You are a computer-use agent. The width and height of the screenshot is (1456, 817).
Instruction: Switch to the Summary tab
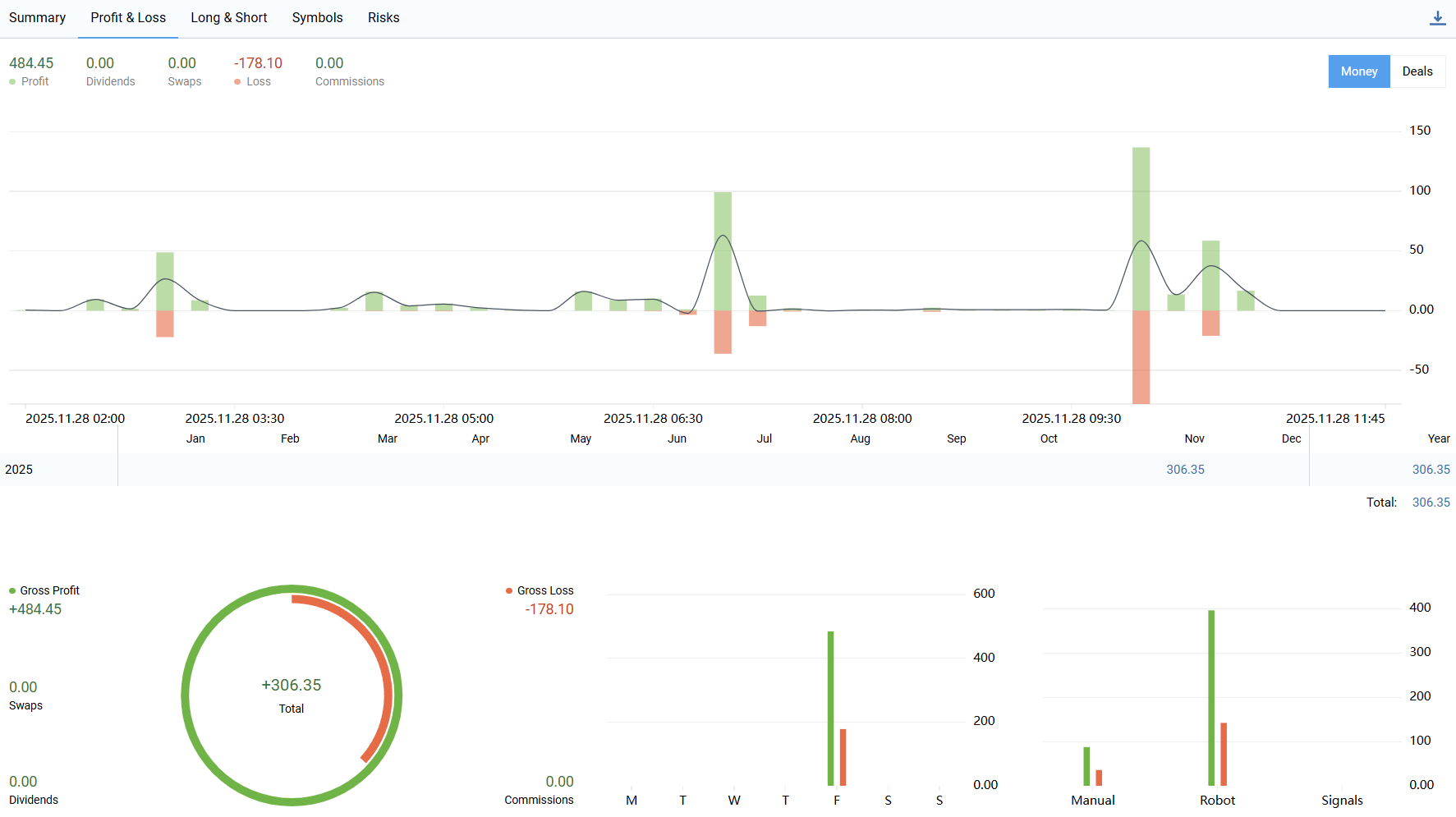coord(37,18)
